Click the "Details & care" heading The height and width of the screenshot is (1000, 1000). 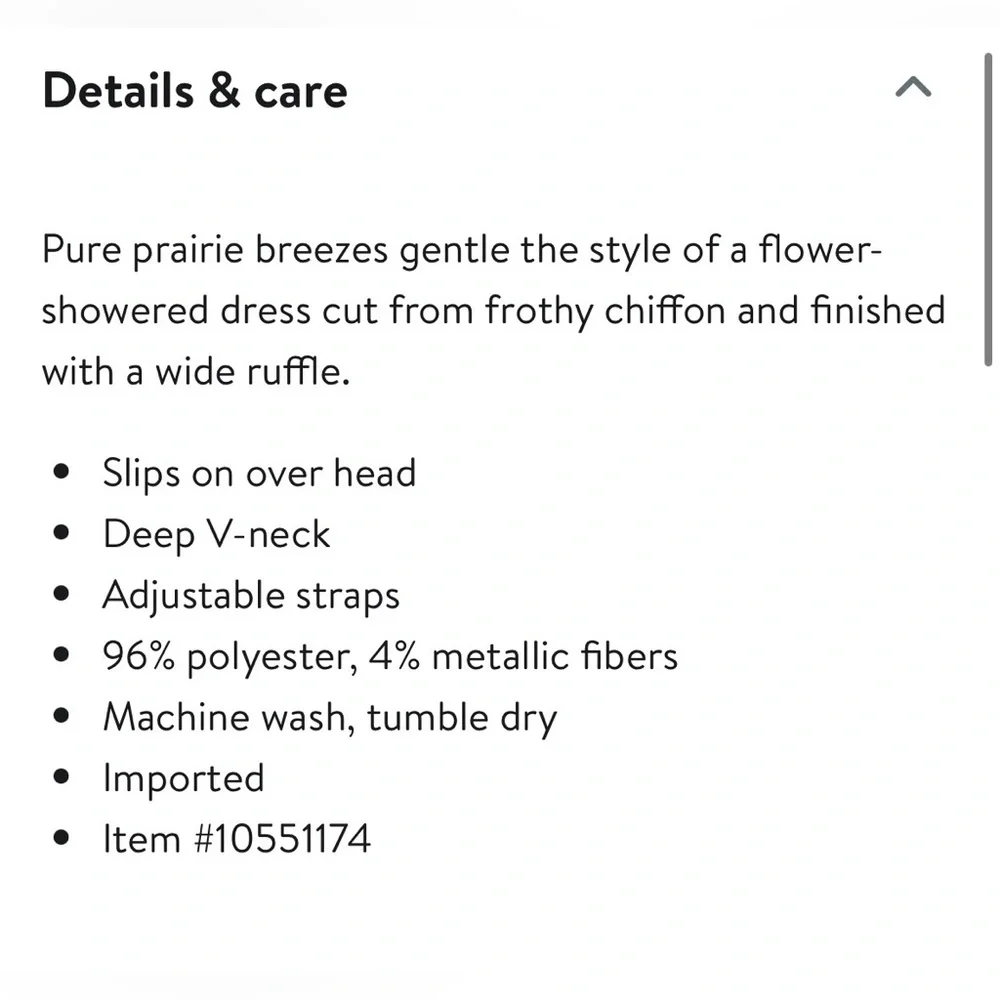click(x=195, y=91)
